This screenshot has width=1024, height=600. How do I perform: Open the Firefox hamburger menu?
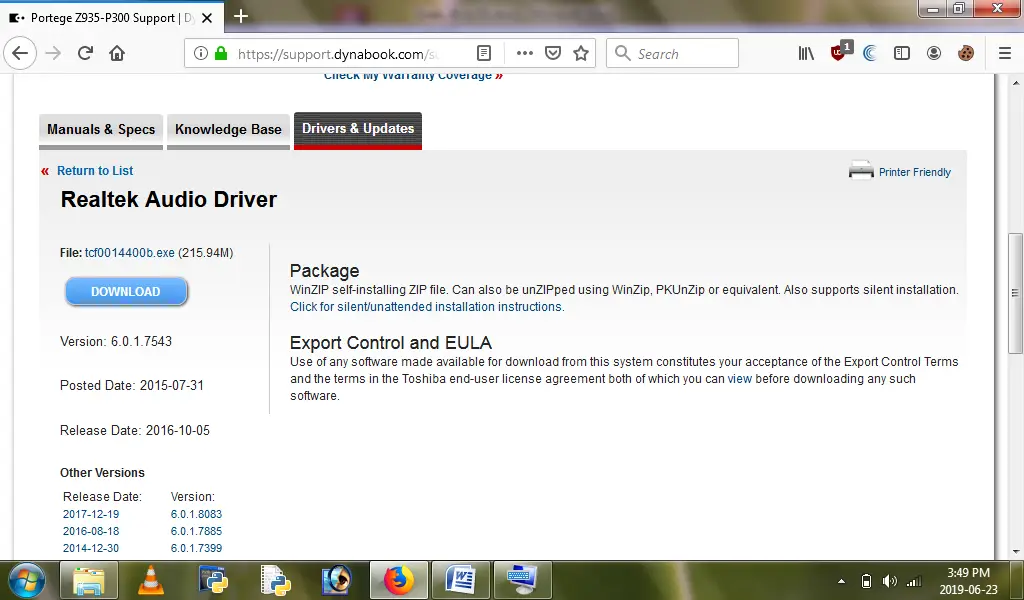pyautogui.click(x=1005, y=54)
